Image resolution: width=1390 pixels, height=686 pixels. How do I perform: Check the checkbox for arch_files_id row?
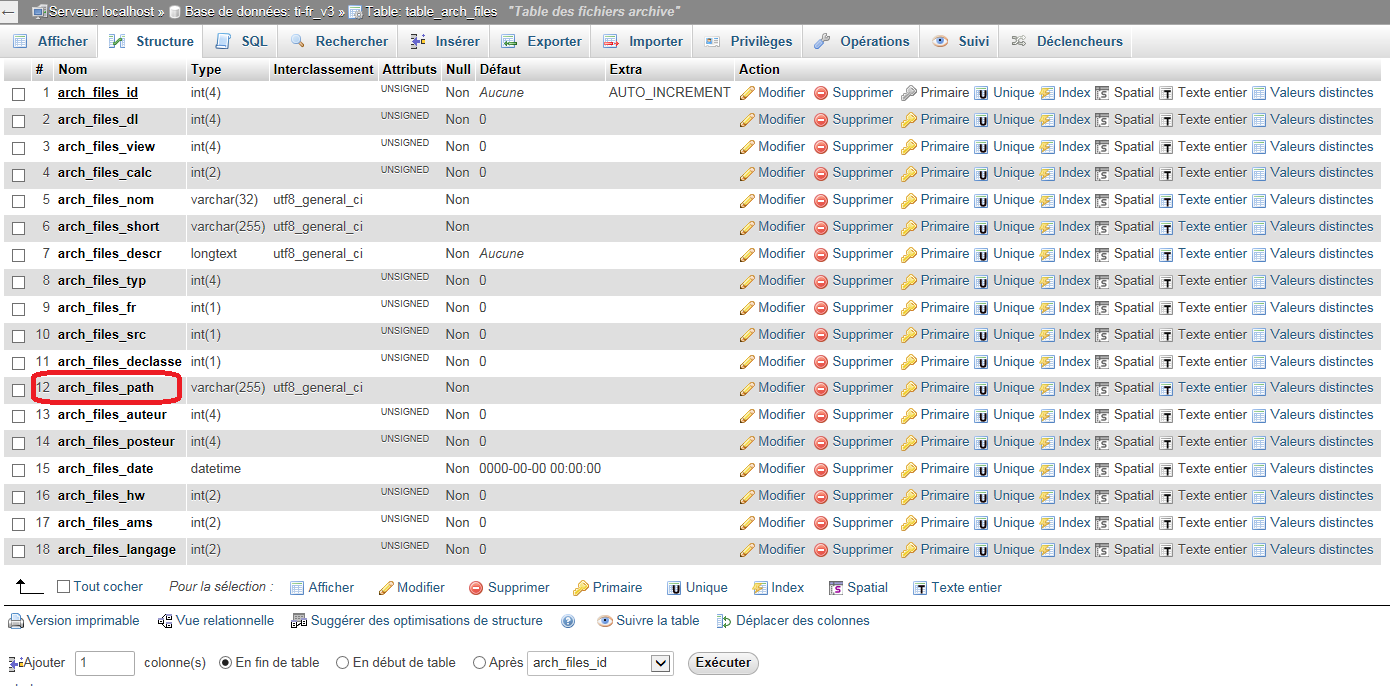18,93
